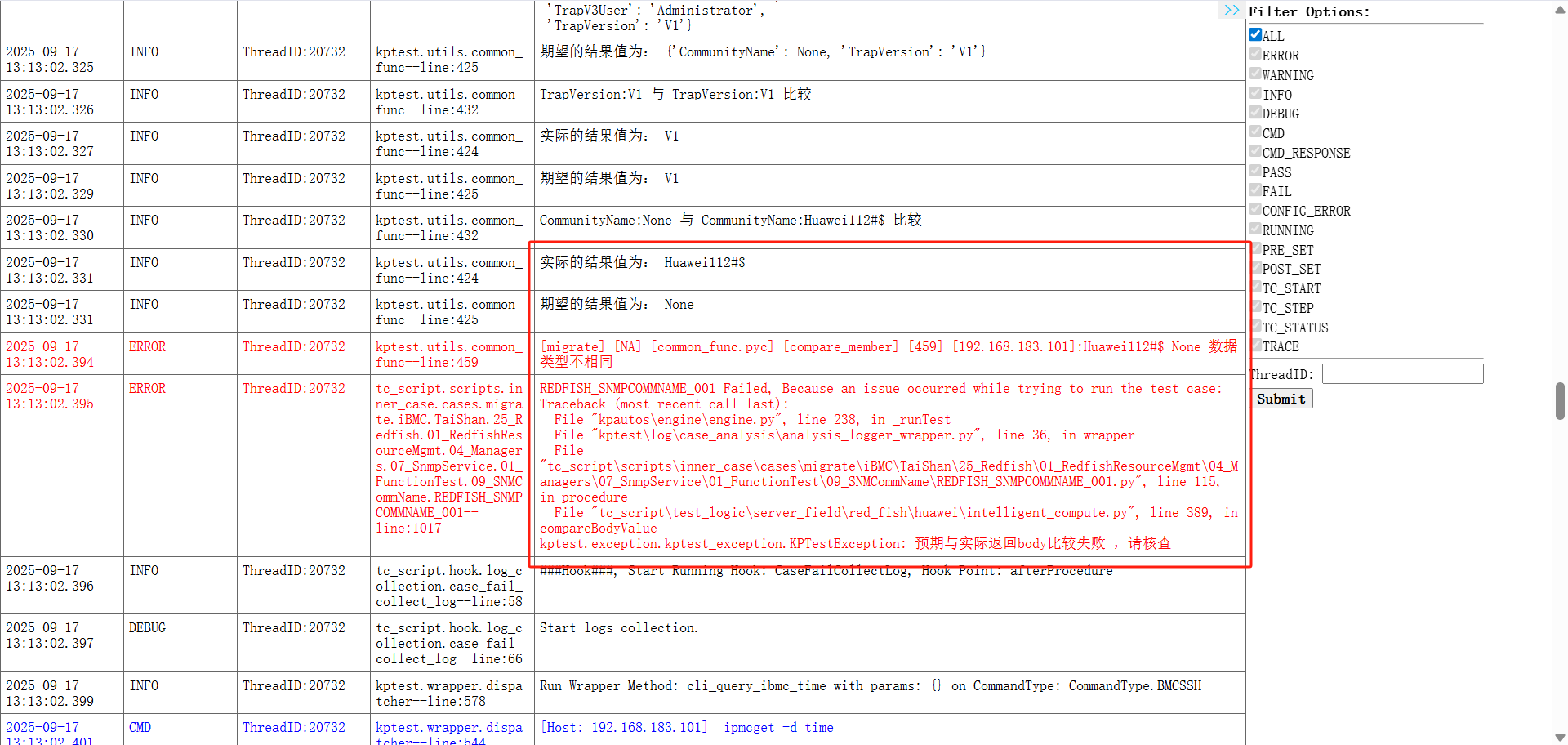
Task: Toggle the ERROR filter checkbox
Action: click(x=1255, y=55)
